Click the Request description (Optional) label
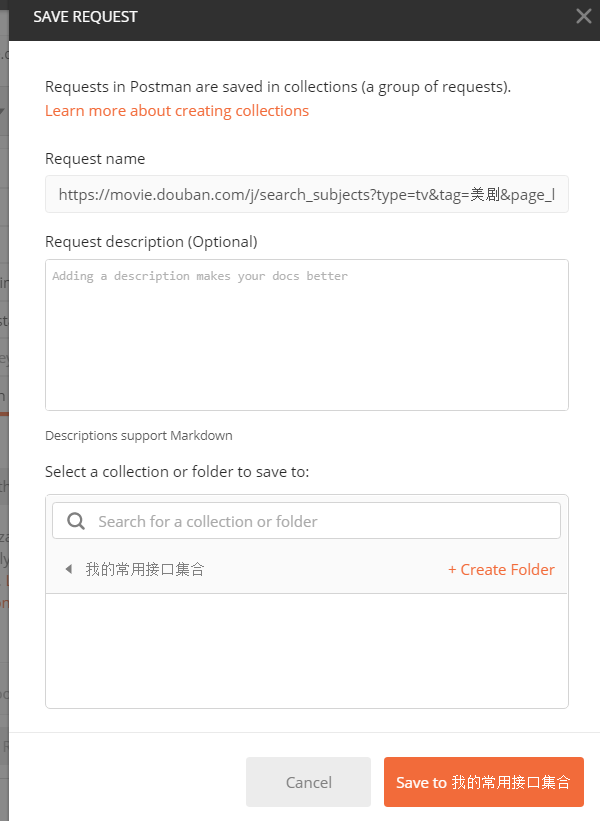This screenshot has width=600, height=821. pyautogui.click(x=151, y=242)
